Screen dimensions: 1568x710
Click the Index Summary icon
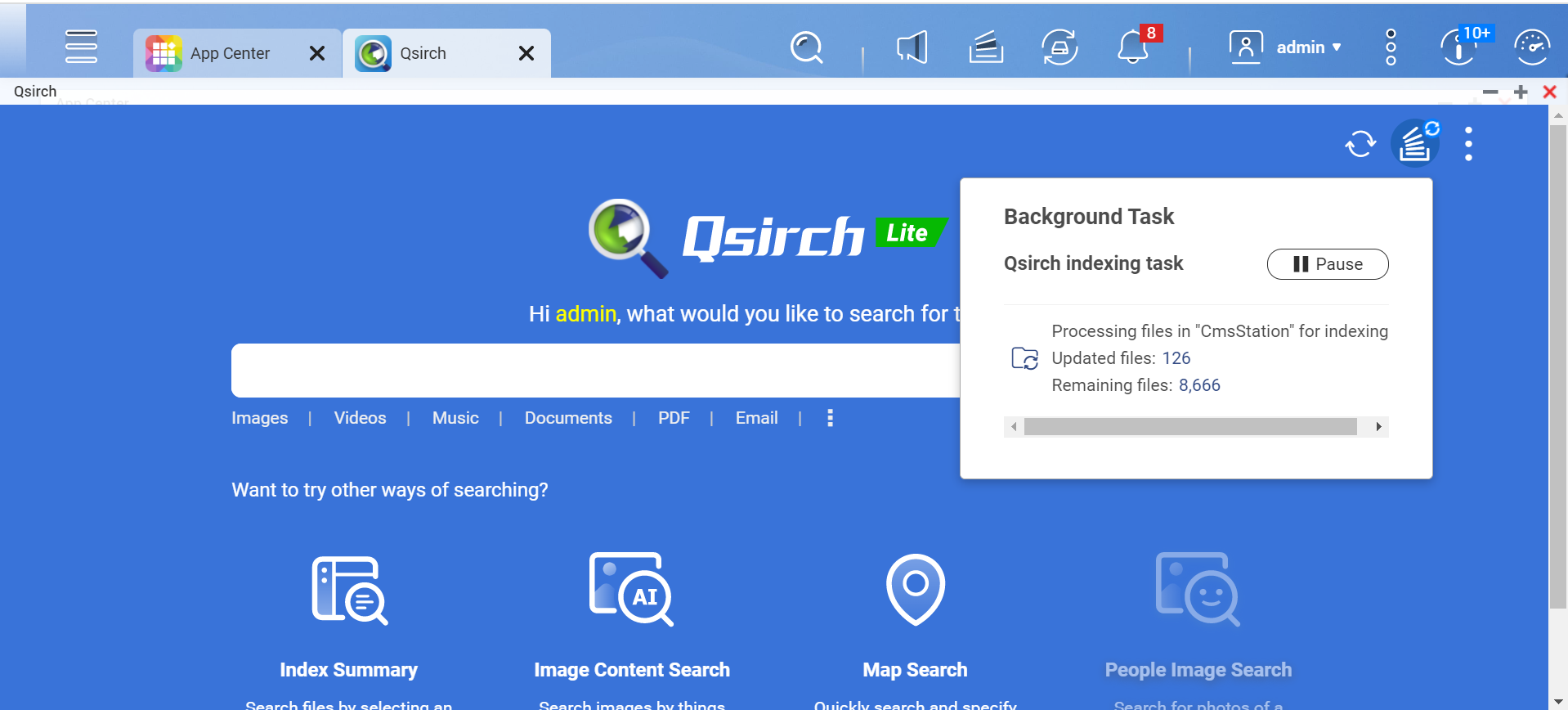click(350, 590)
